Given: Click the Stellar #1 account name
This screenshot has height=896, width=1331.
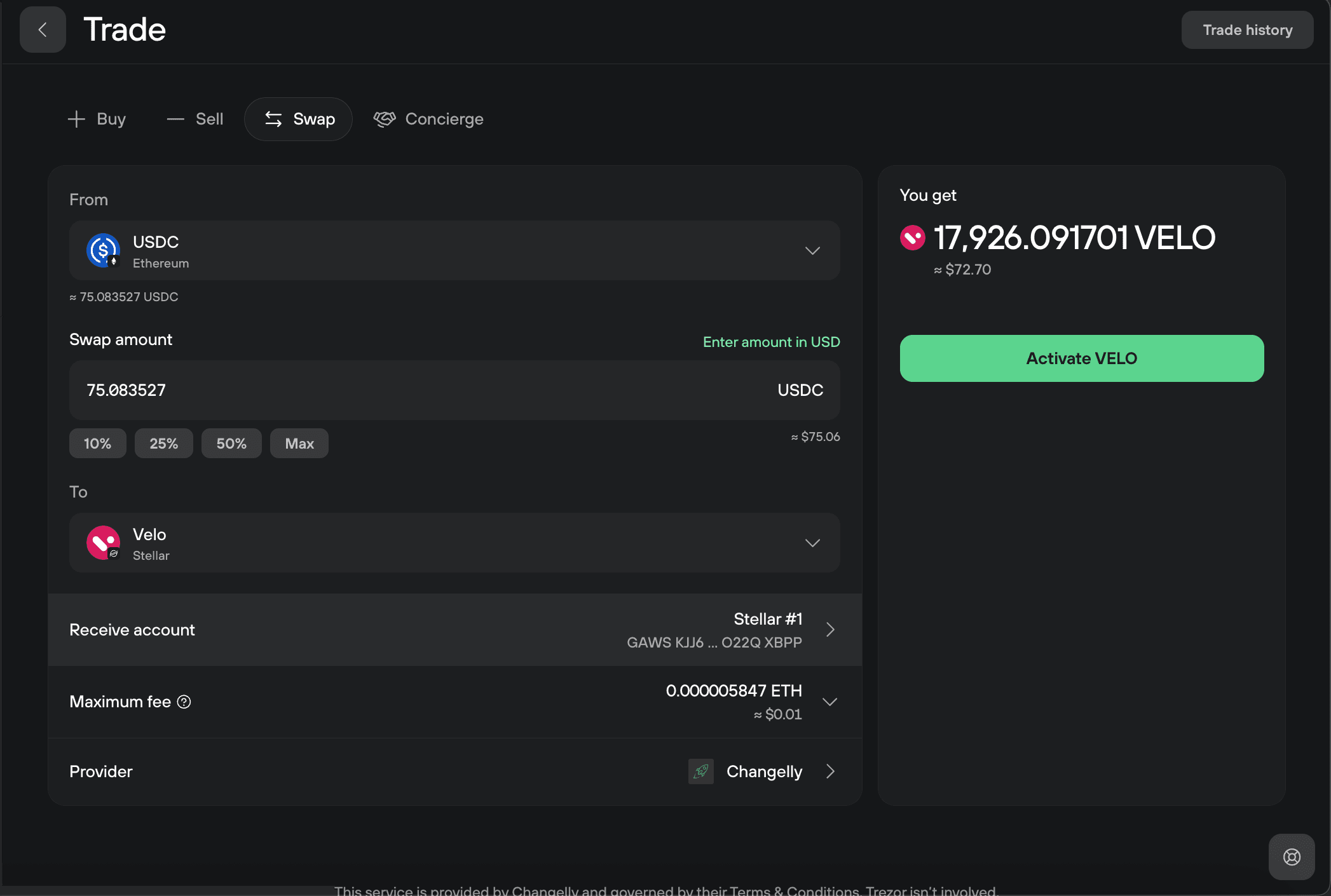Looking at the screenshot, I should point(768,619).
